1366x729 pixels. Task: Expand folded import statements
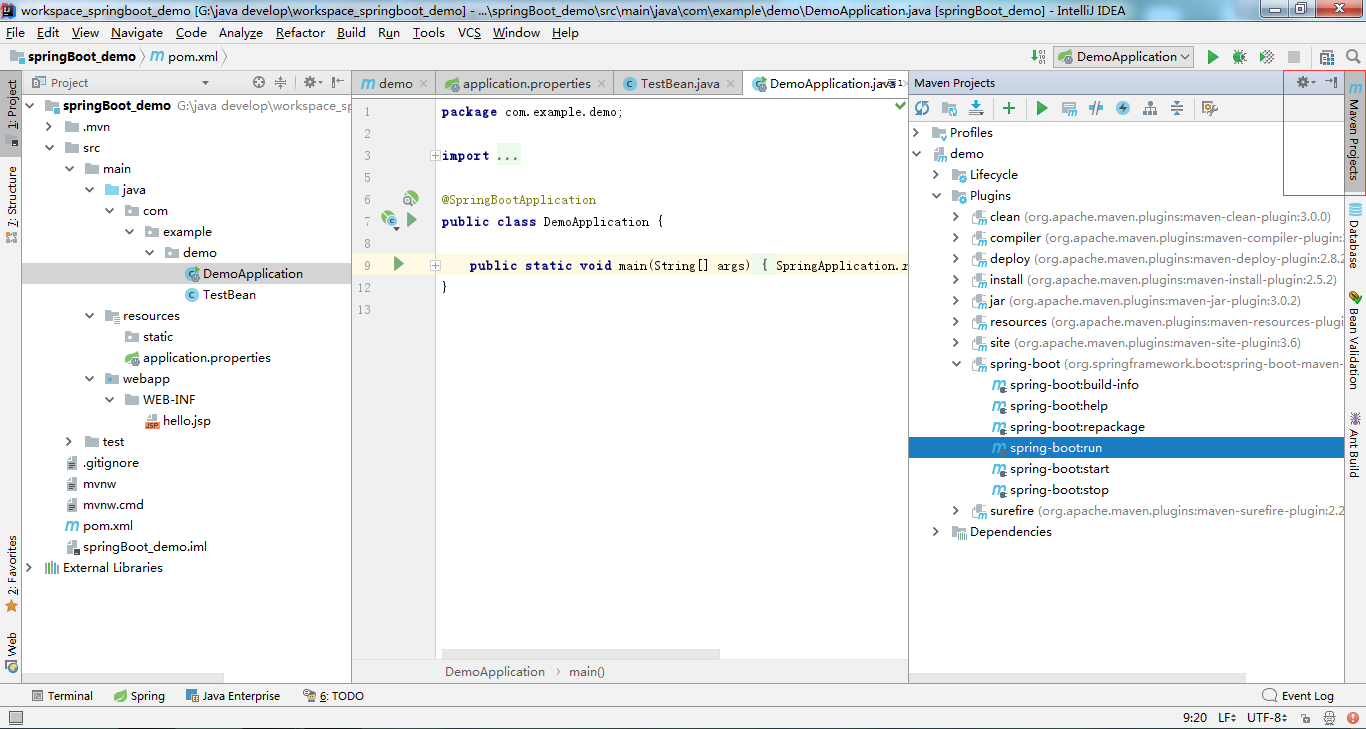click(434, 156)
